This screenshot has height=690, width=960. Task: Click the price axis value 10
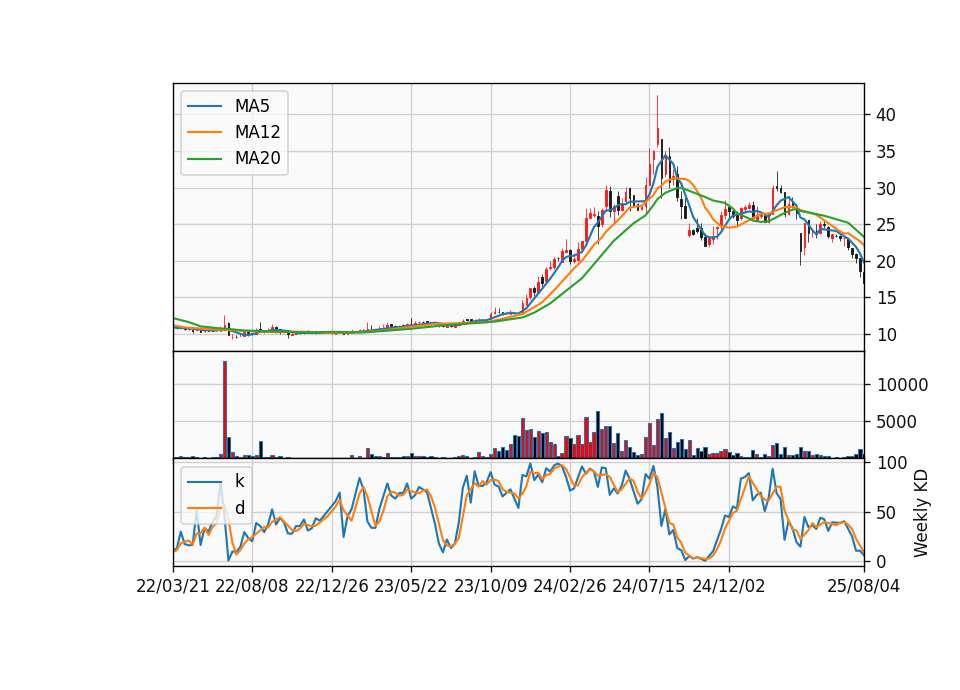pyautogui.click(x=886, y=335)
